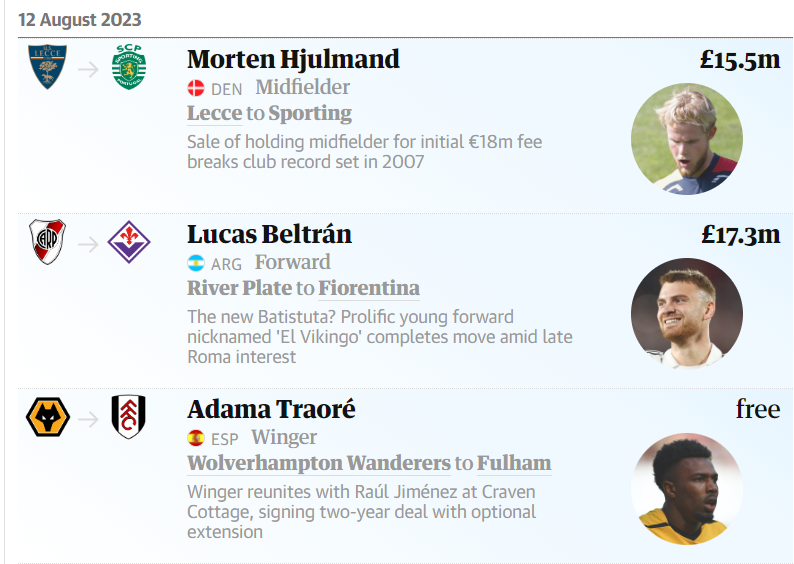Click the Spain flag icon

(196, 438)
